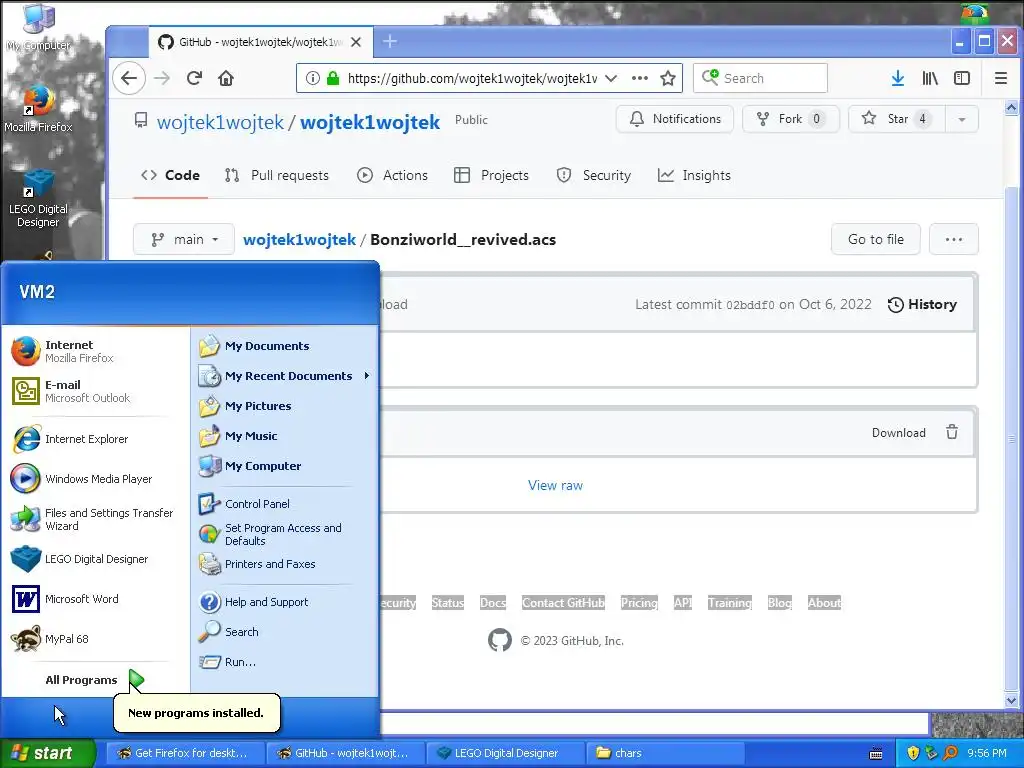This screenshot has height=768, width=1024.
Task: Open a new Firefox tab
Action: [390, 42]
